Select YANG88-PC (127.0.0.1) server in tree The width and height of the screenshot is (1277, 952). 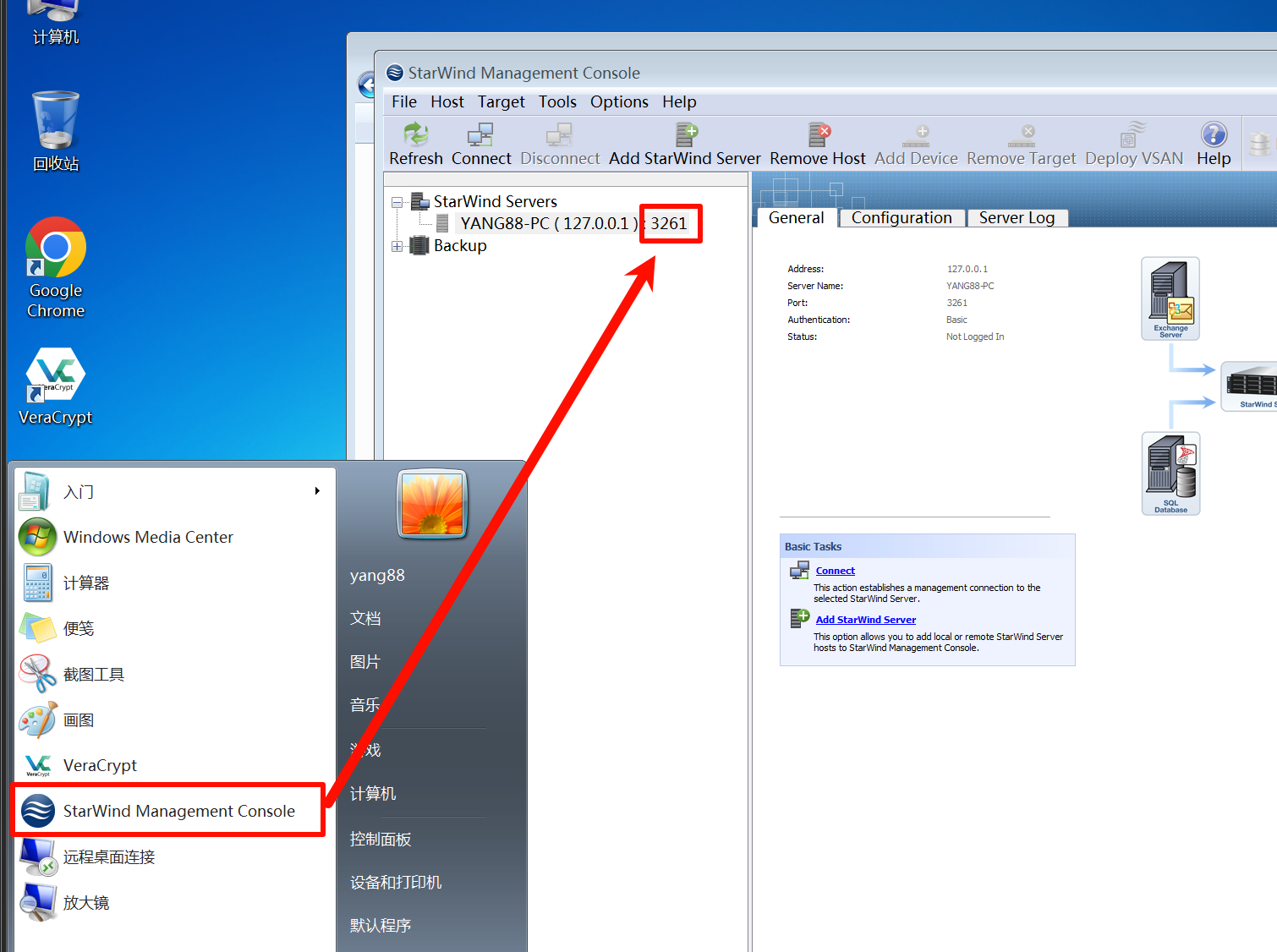[573, 223]
